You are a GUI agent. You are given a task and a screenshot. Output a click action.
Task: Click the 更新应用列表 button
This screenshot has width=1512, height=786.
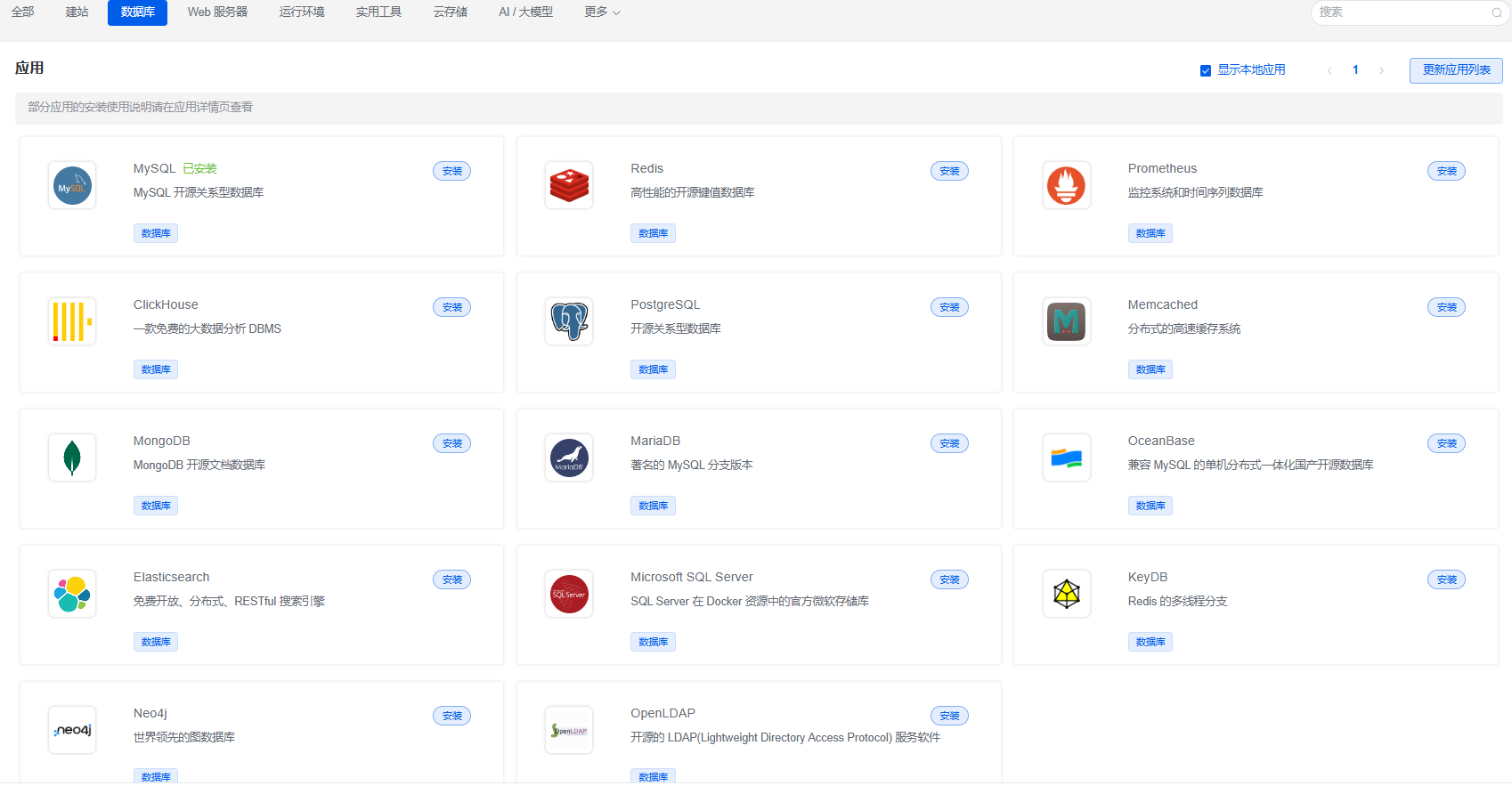coord(1456,70)
